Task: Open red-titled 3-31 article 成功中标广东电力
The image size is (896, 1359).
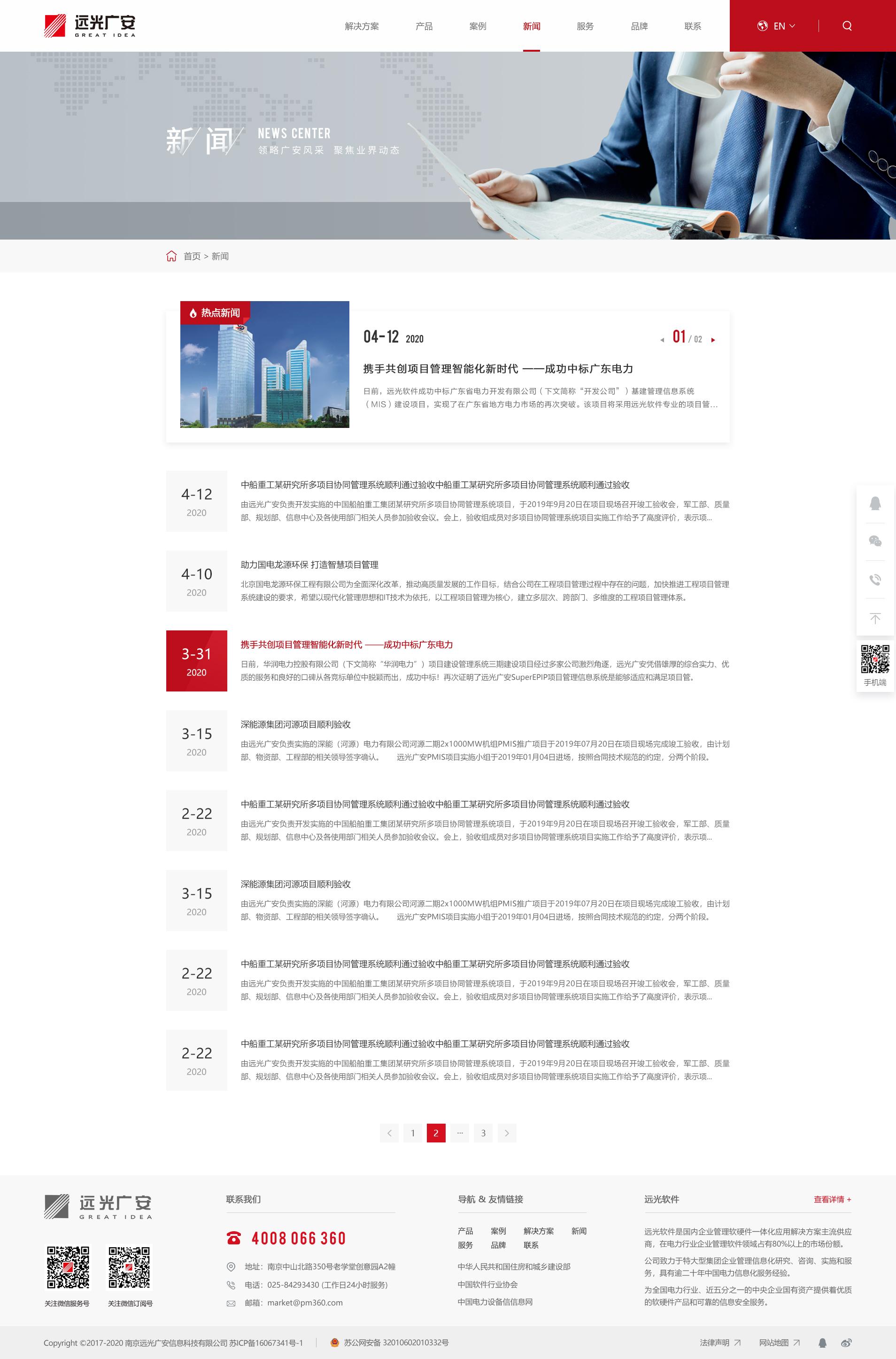Action: (x=346, y=645)
